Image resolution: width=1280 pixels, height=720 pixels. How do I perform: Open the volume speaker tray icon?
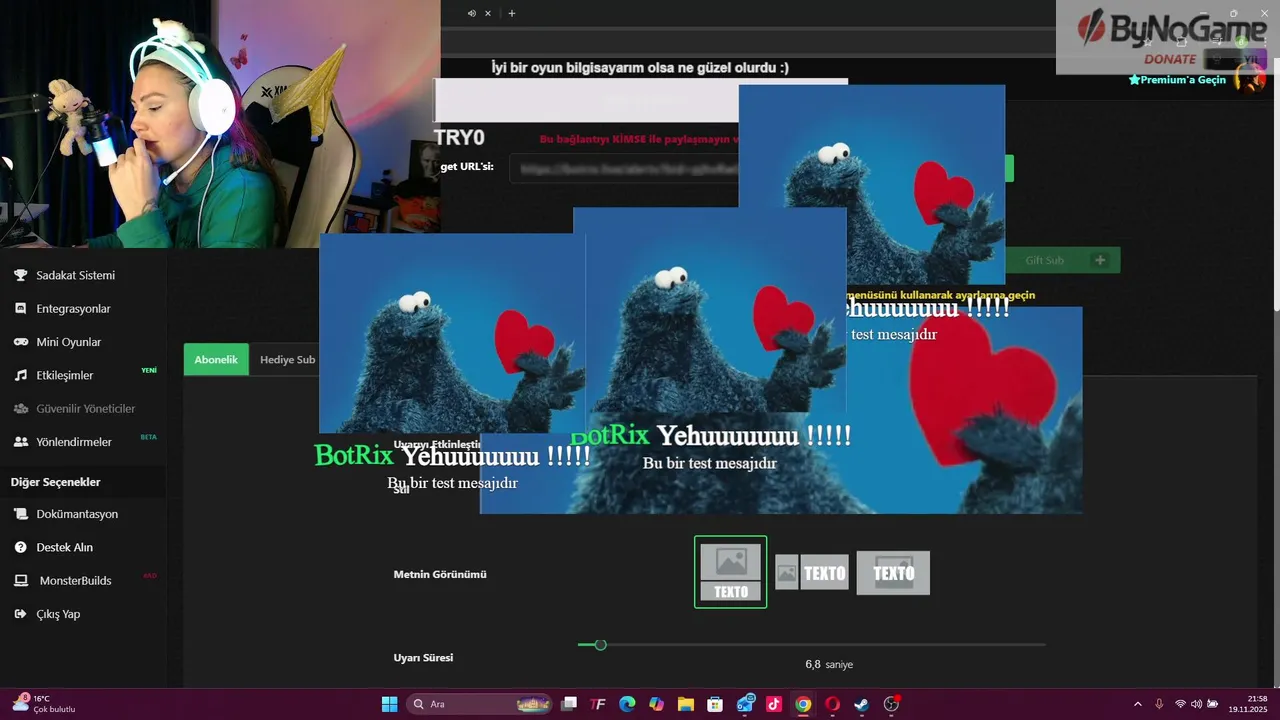(x=1197, y=704)
